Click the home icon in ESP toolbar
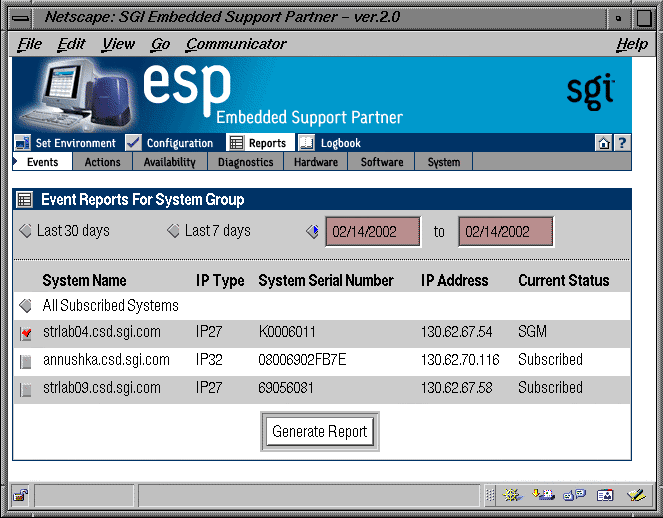Viewport: 663px width, 518px height. [604, 143]
